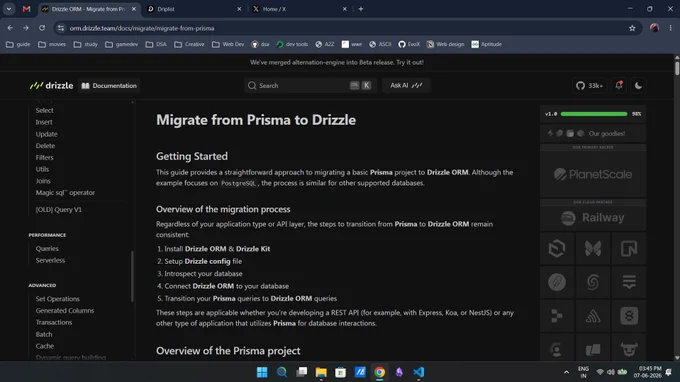Switch to the Home / X tab
This screenshot has height=382, width=680.
click(300, 9)
